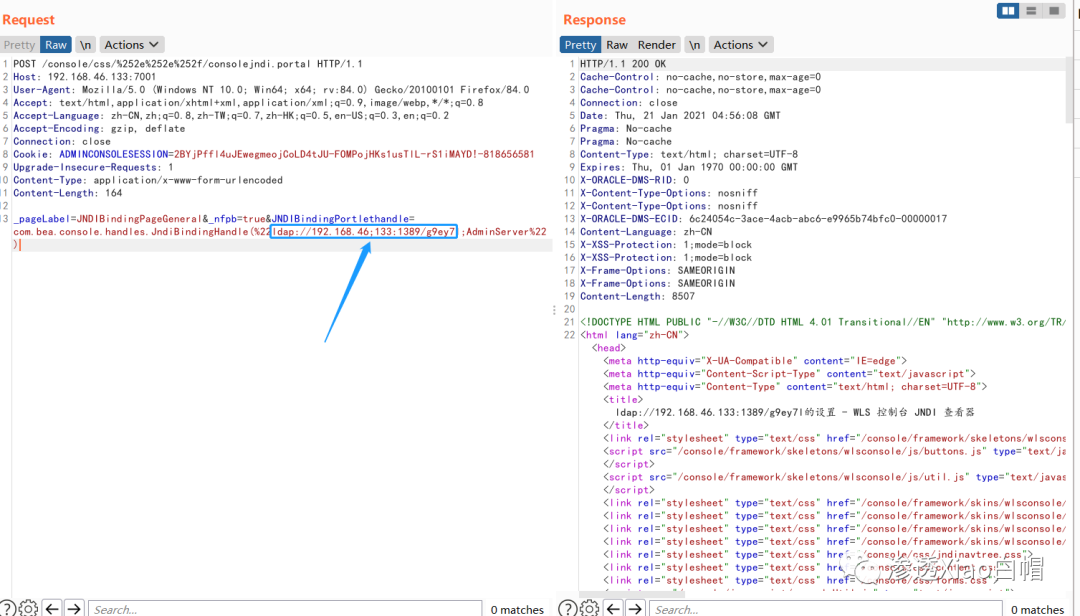Expand Response Actions dropdown
This screenshot has height=616, width=1080.
(x=740, y=45)
